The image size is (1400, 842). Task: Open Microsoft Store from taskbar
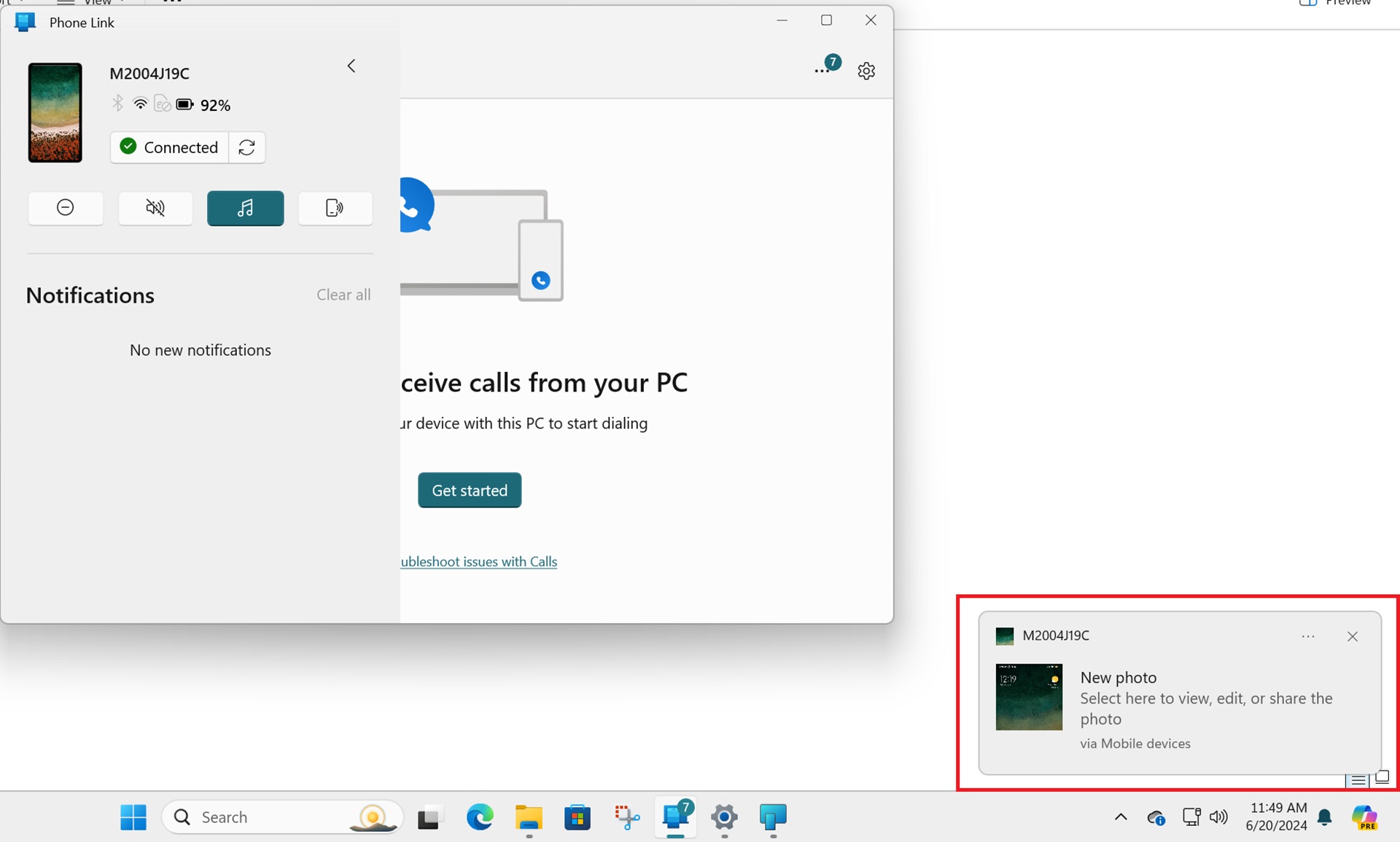(577, 817)
